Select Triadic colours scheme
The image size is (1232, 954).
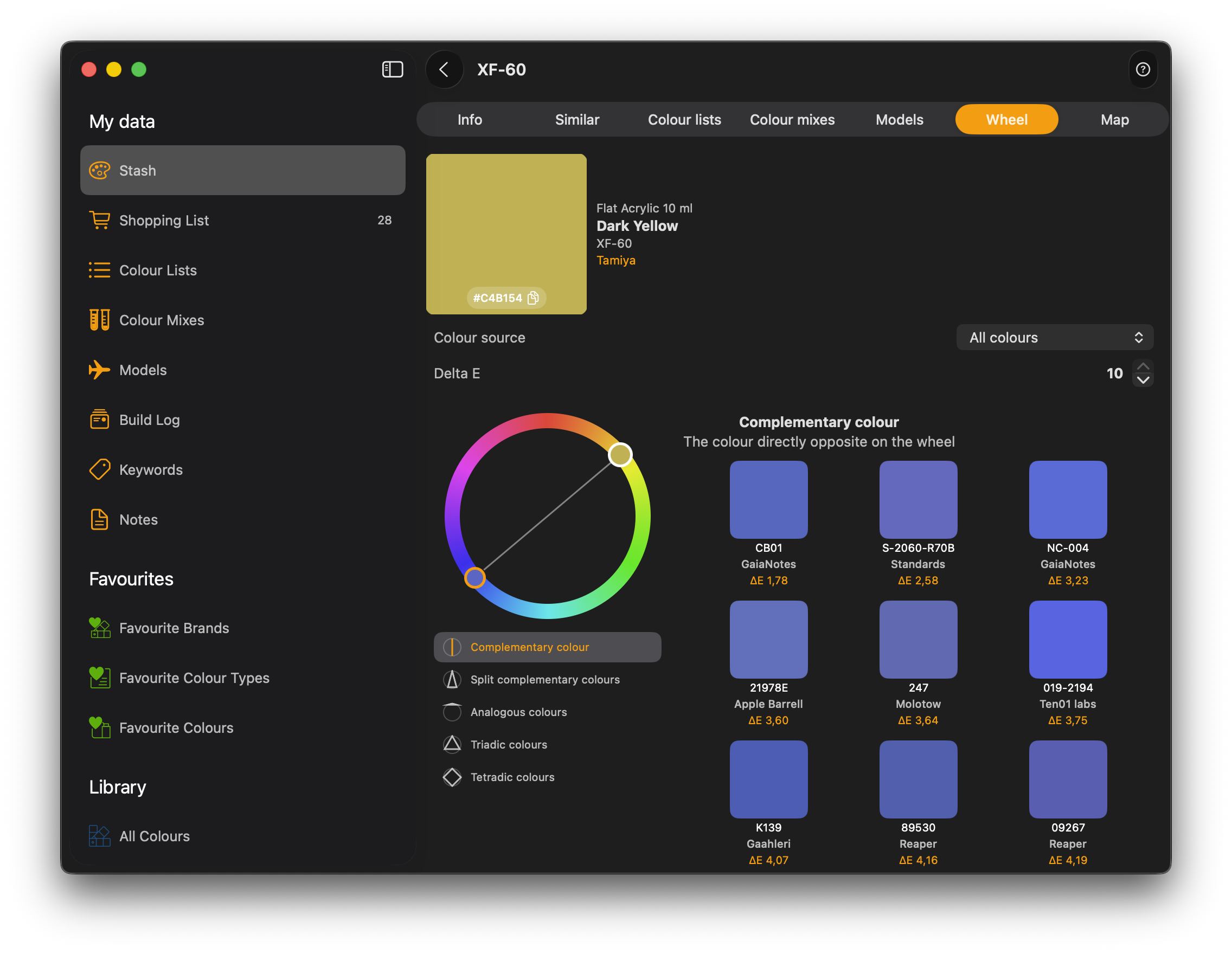(x=547, y=744)
